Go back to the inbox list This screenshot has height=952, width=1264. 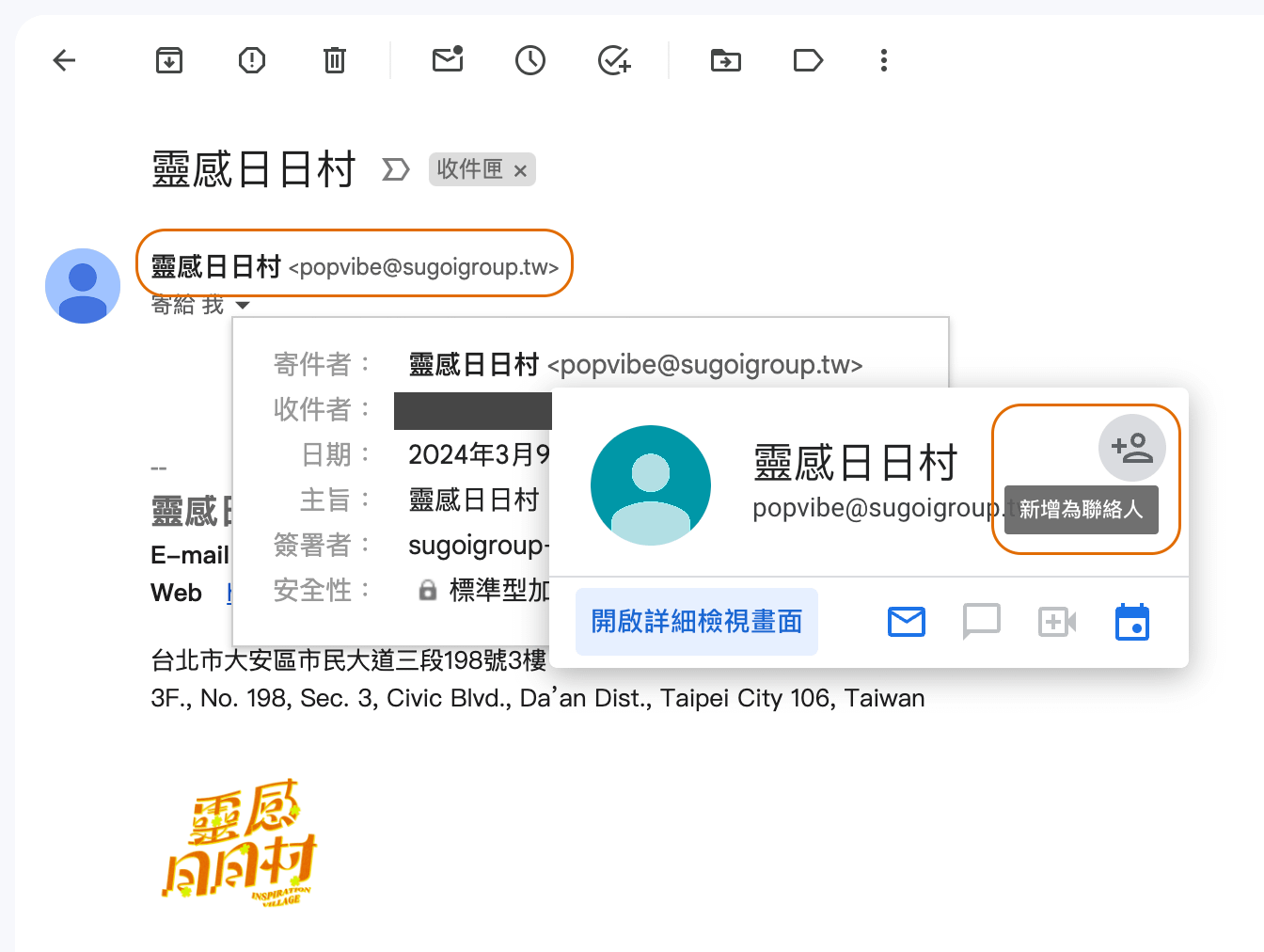click(64, 61)
